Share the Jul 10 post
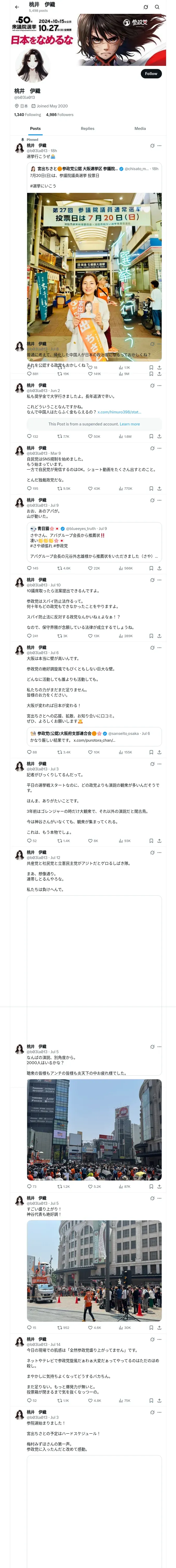176x1568 pixels. click(x=159, y=636)
